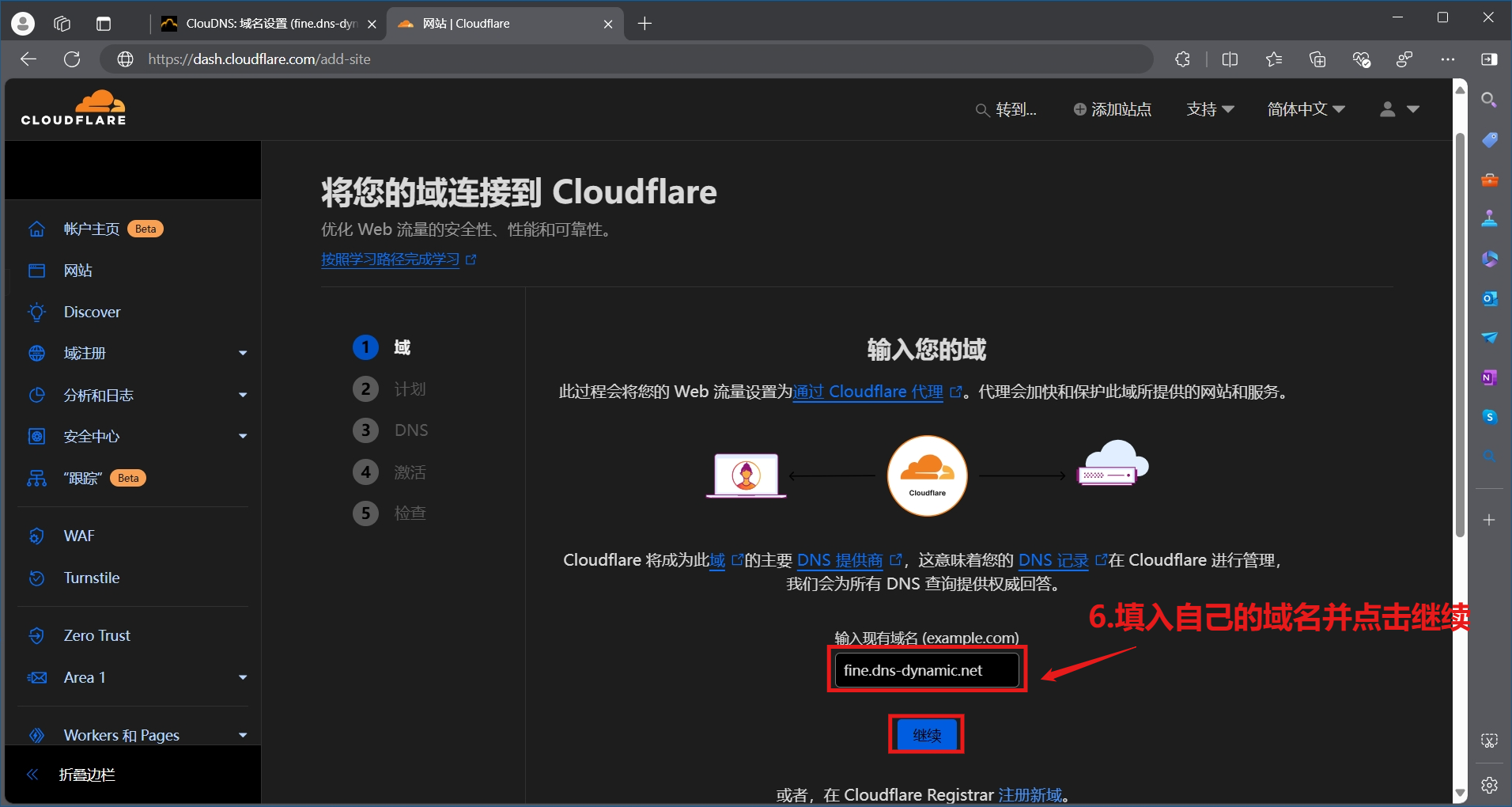Click the site information globe icon
Screen dimensions: 1512x807
click(x=126, y=59)
